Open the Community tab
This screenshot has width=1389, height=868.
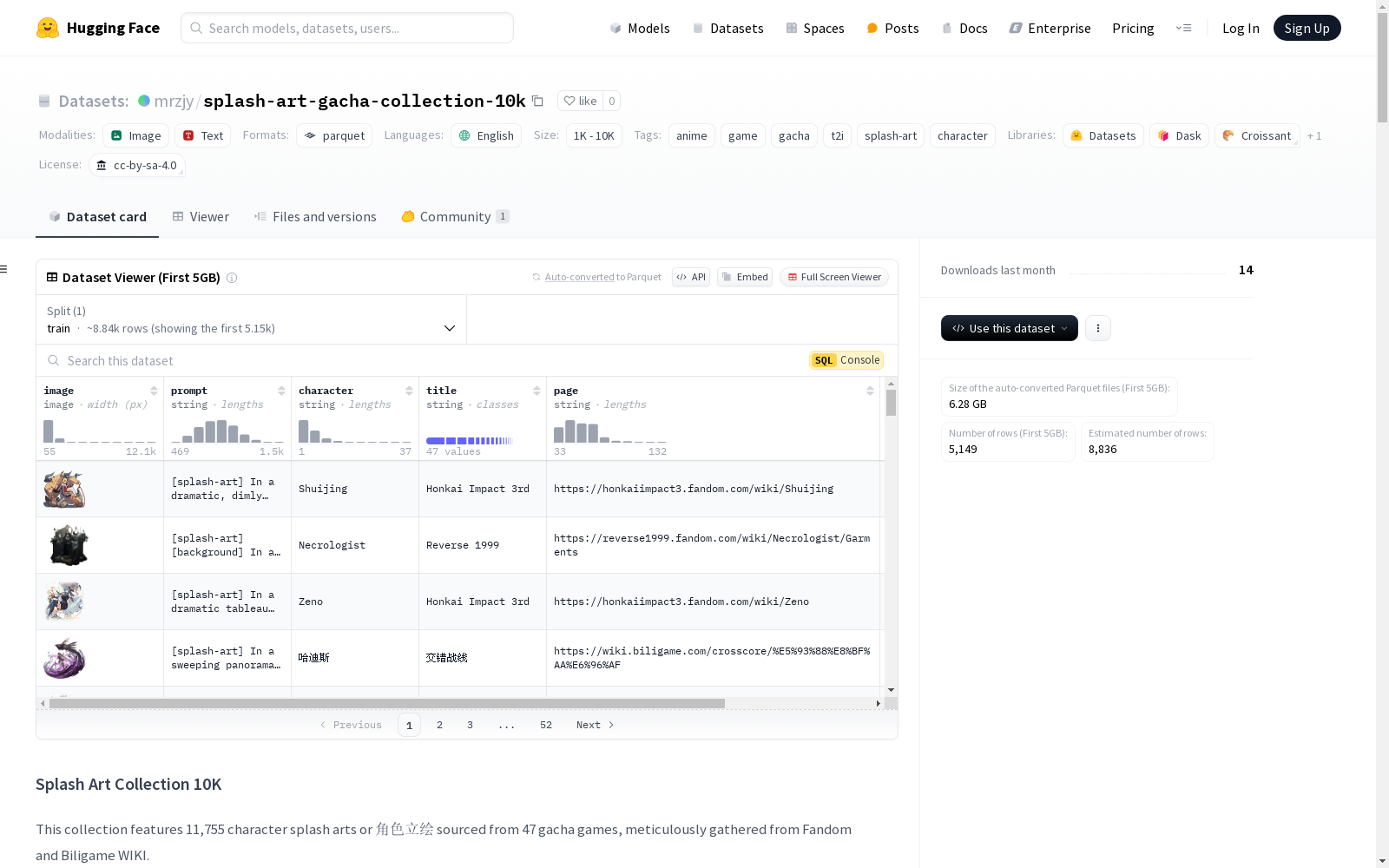point(455,217)
